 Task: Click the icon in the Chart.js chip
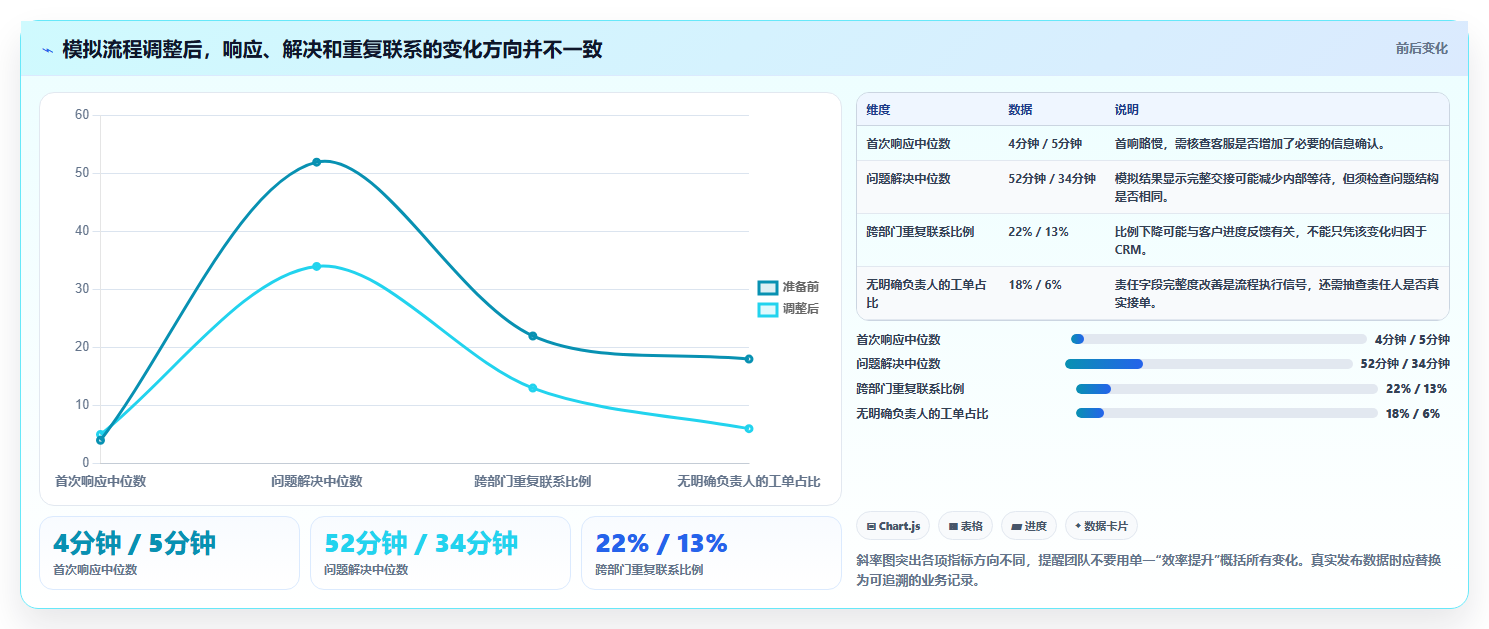pyautogui.click(x=871, y=526)
